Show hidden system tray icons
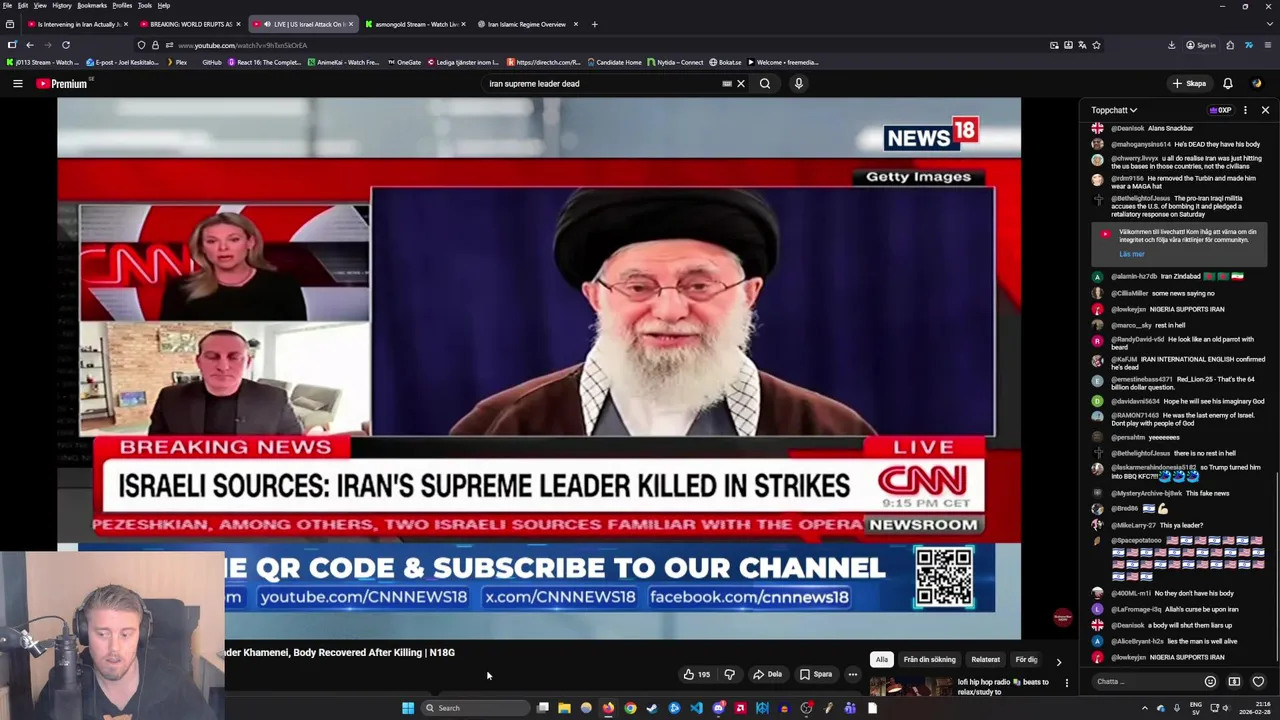The image size is (1280, 720). tap(1145, 708)
